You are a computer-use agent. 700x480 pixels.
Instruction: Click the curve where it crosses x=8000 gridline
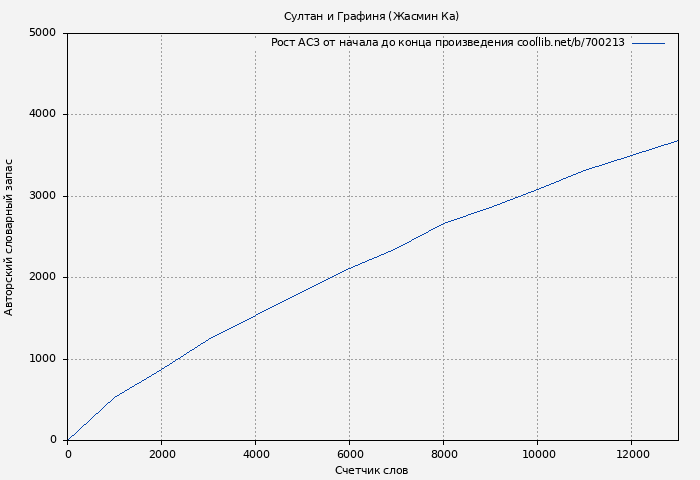[443, 223]
